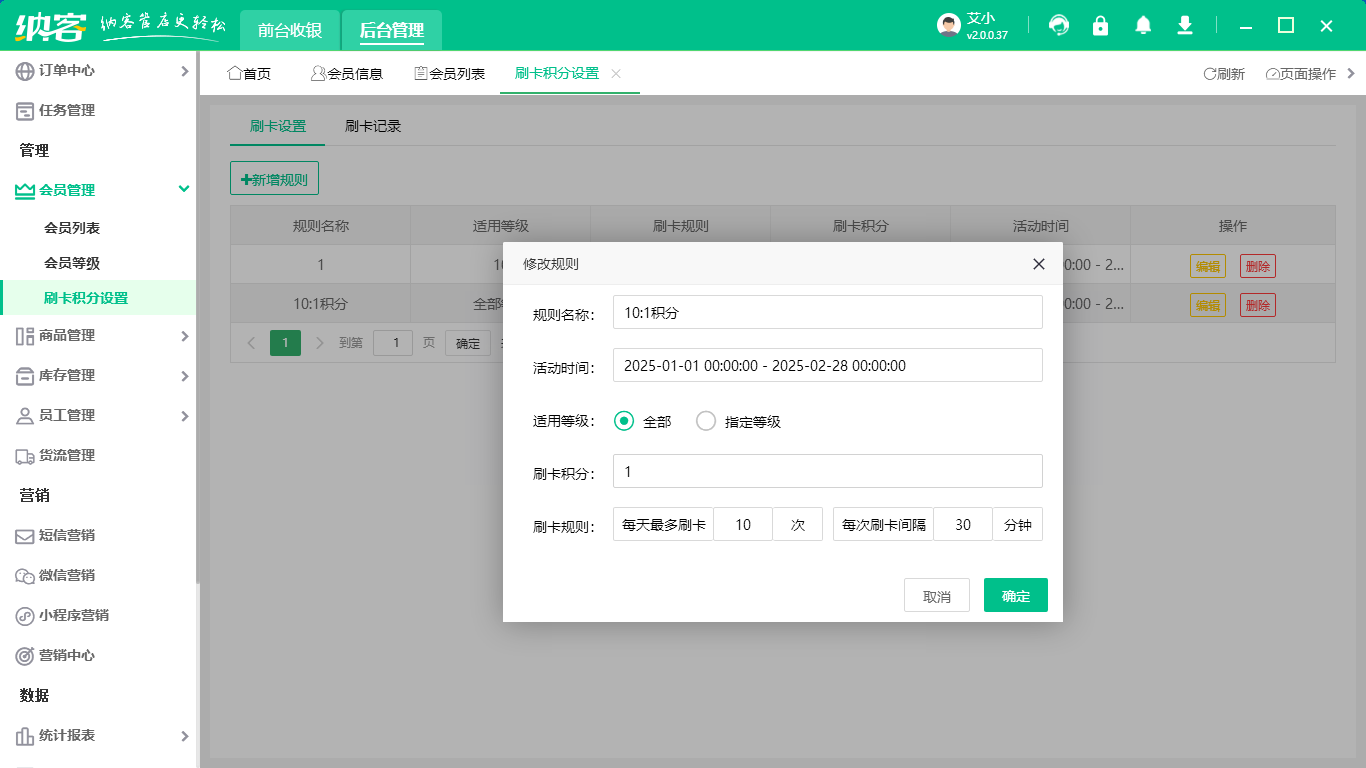
Task: Click the 短信营销 SMS marketing icon
Action: tap(22, 535)
